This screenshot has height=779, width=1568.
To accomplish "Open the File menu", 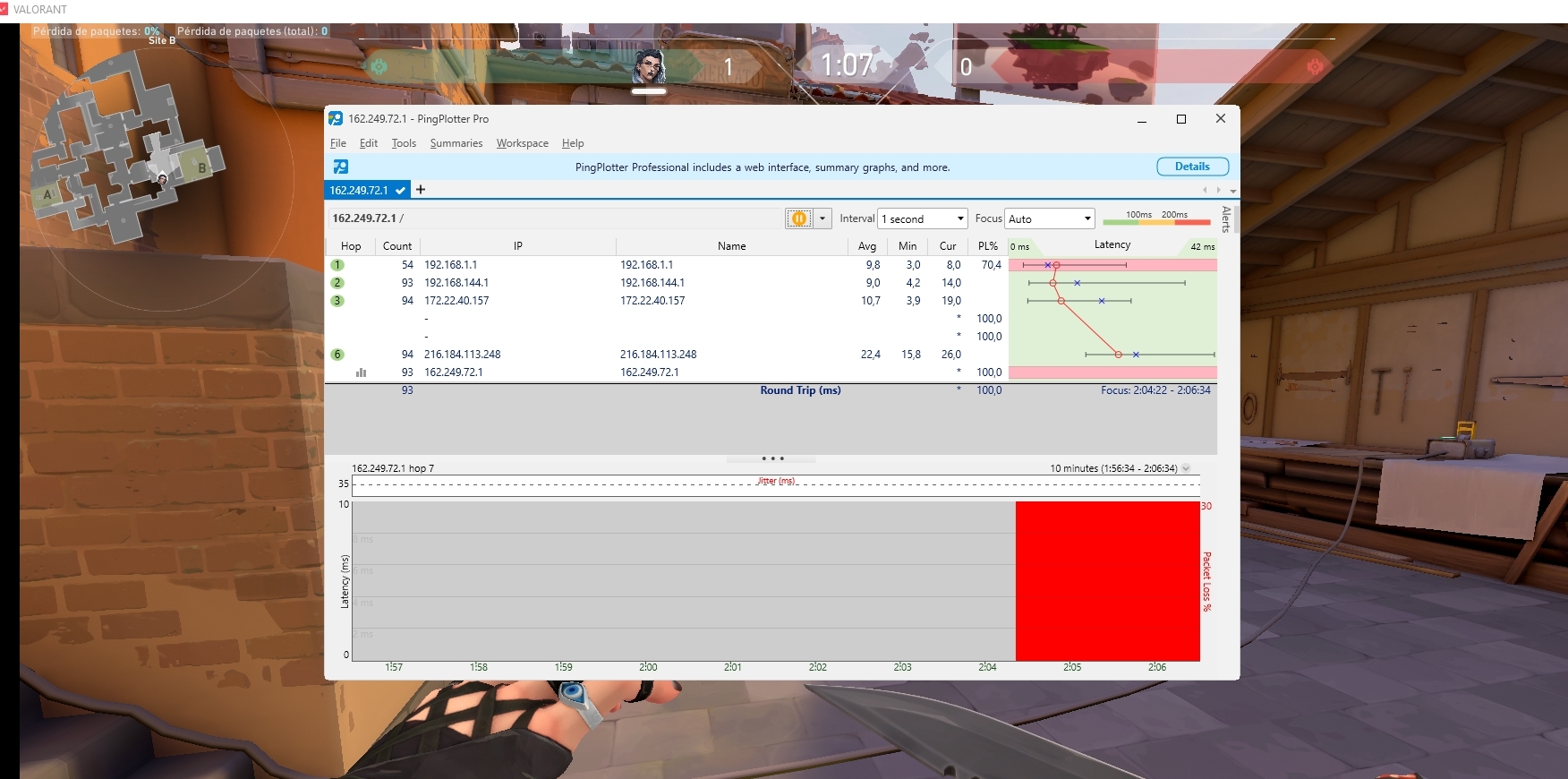I will pos(338,143).
